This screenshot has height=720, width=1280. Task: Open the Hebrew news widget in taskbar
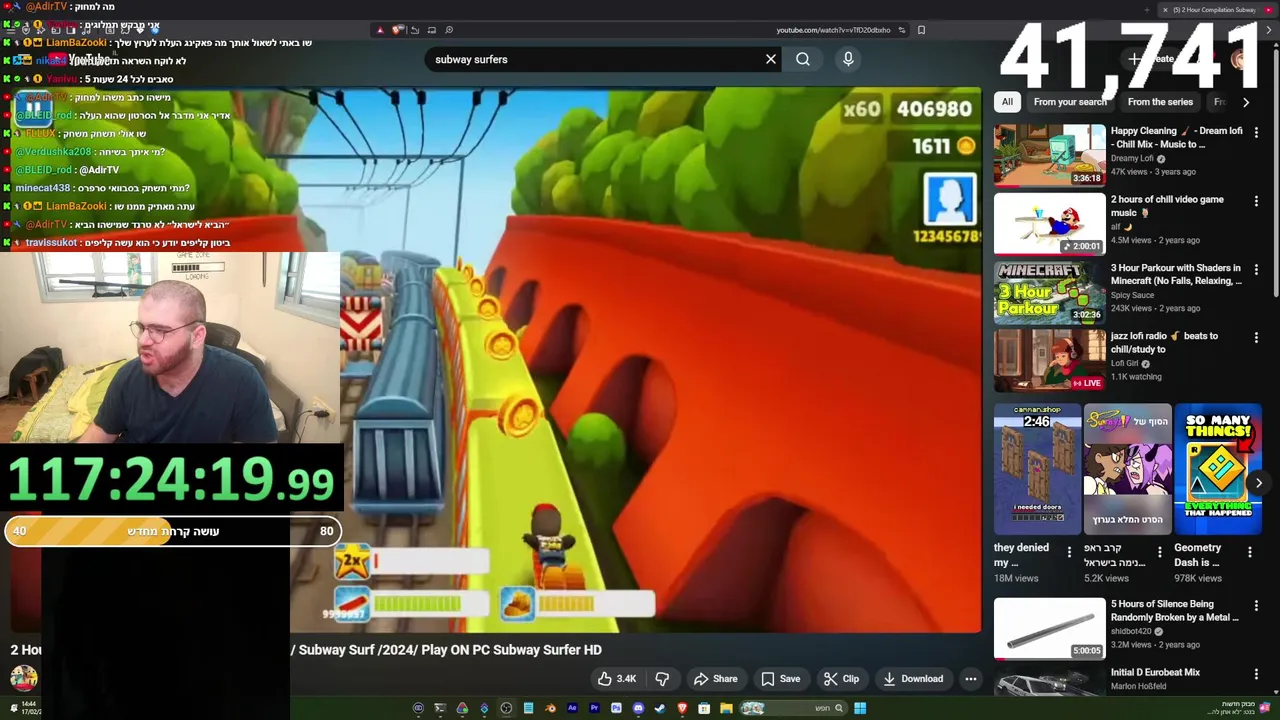pyautogui.click(x=1240, y=708)
